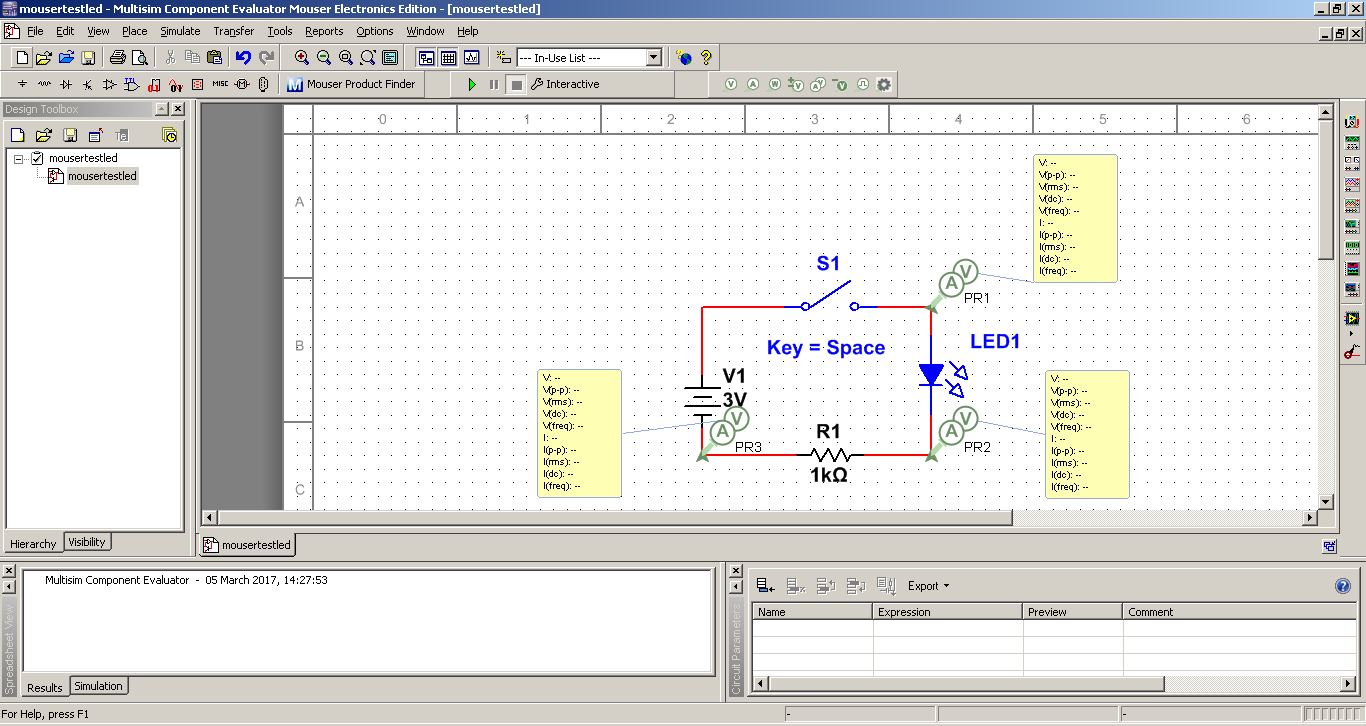
Task: Click the New file icon in main toolbar
Action: (22, 58)
